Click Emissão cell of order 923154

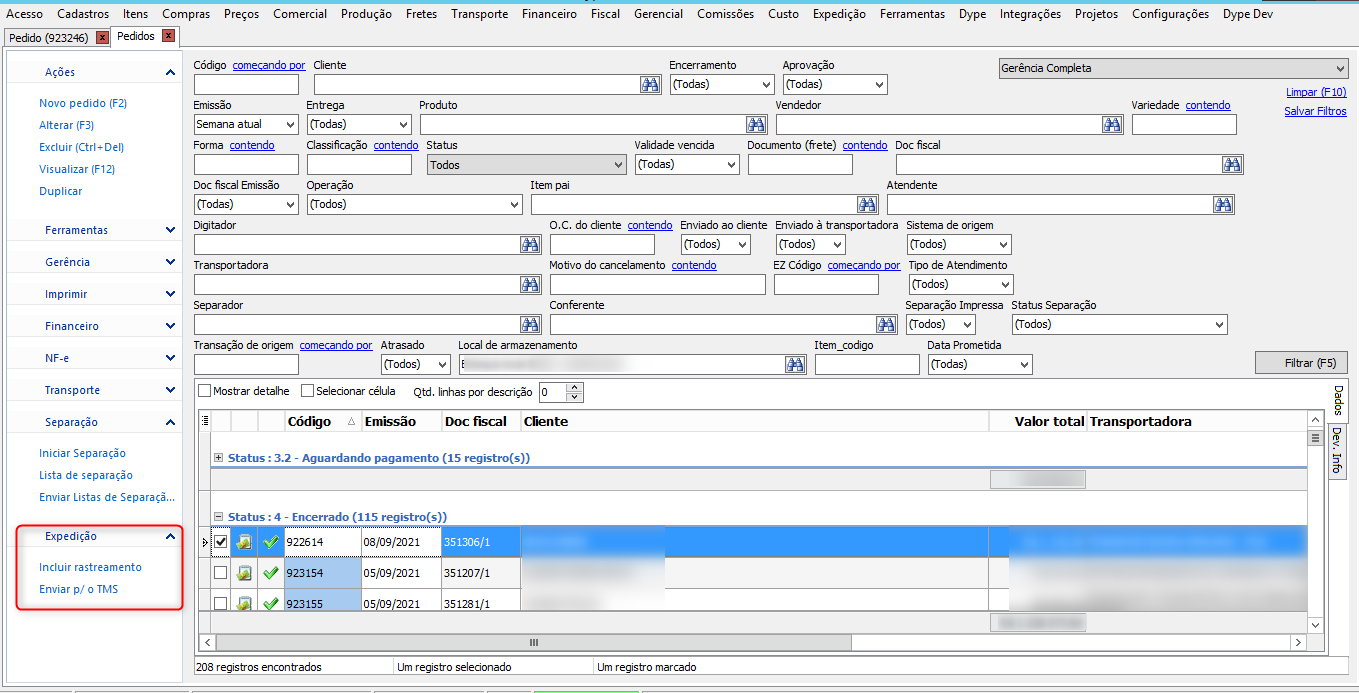tap(401, 574)
